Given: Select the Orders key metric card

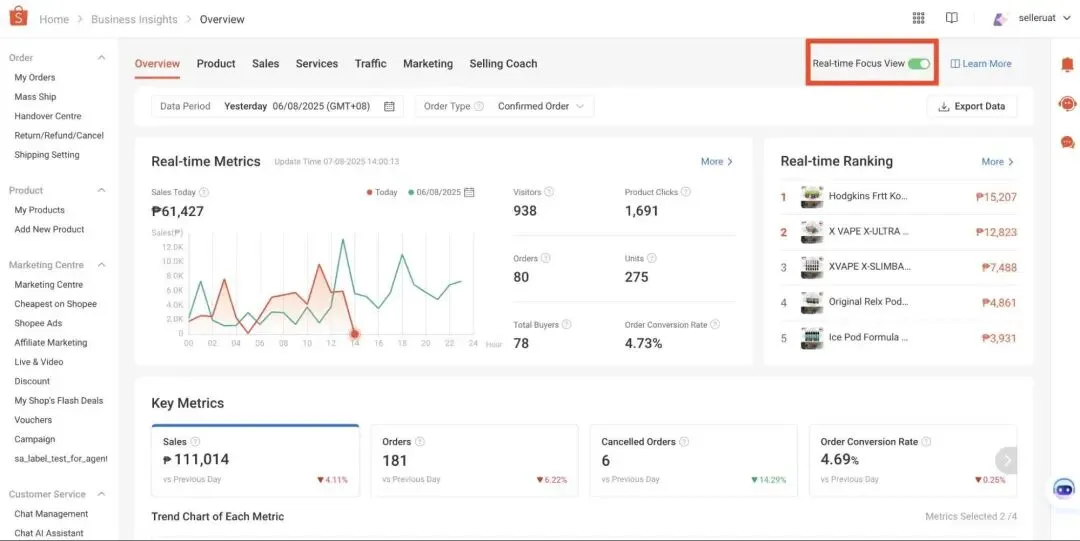Looking at the screenshot, I should click(x=474, y=460).
